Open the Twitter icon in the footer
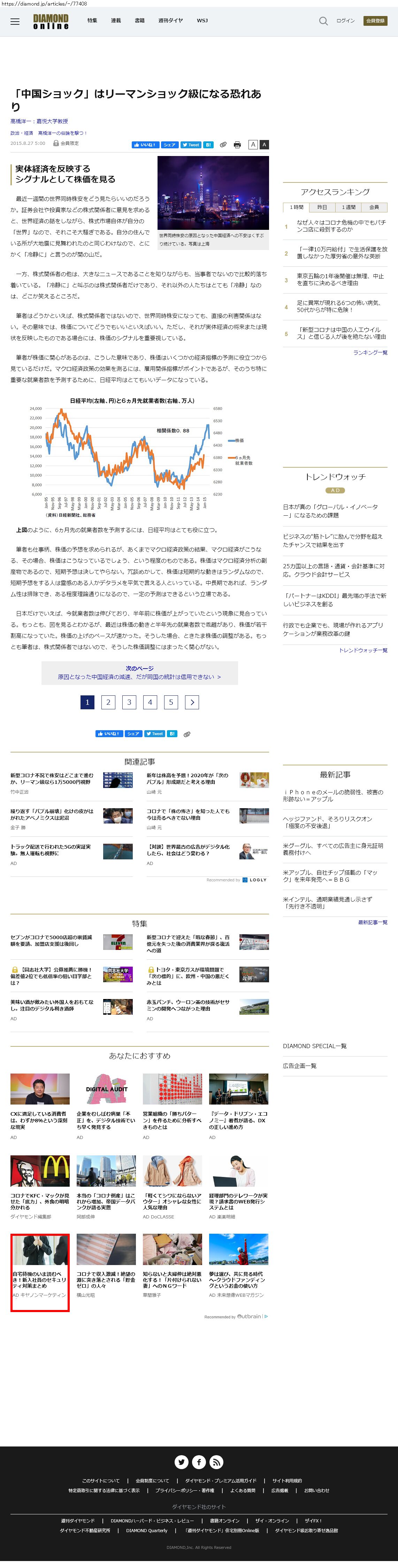The width and height of the screenshot is (398, 1568). pos(182,1461)
